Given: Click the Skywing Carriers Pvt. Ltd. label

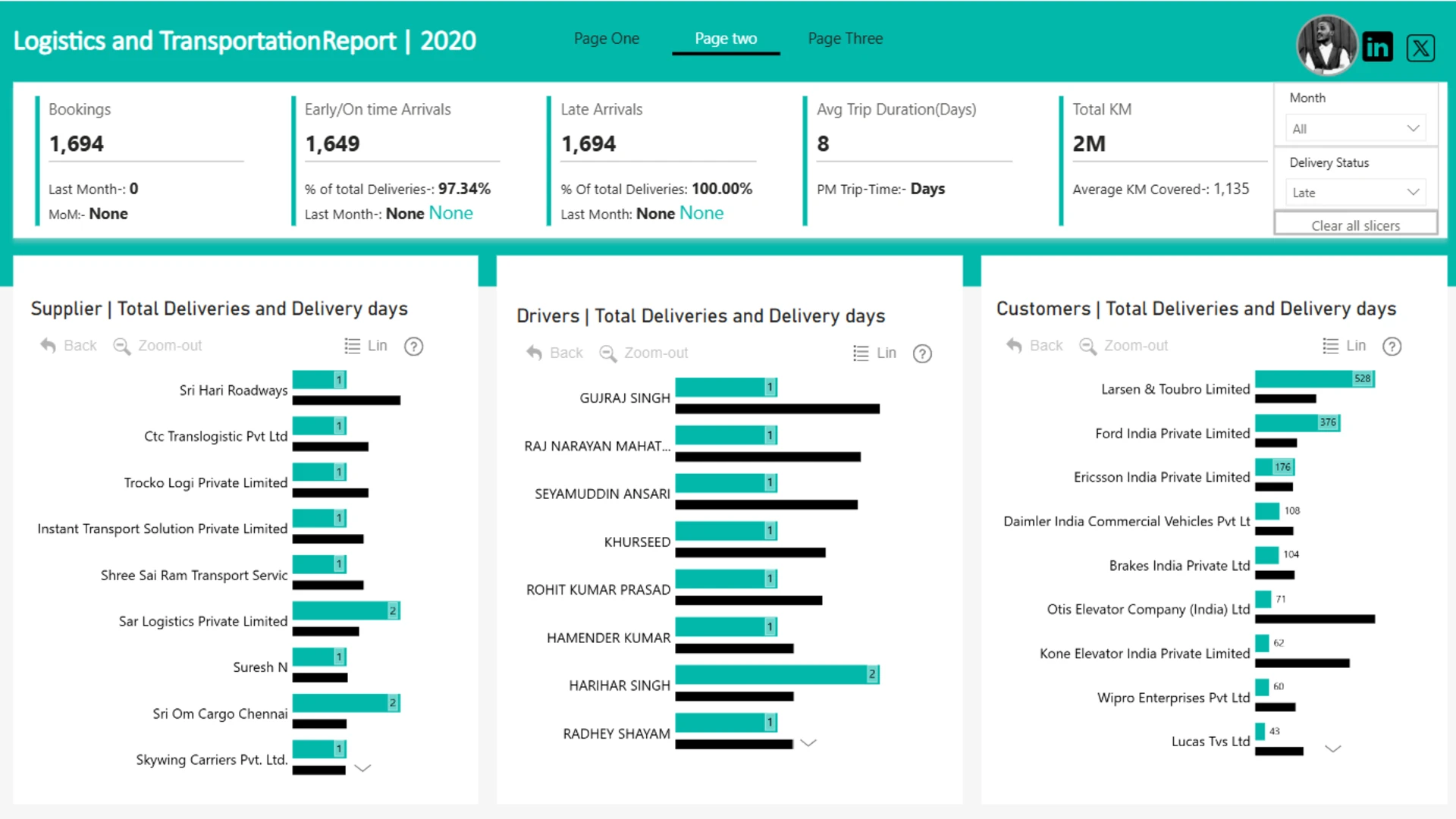Looking at the screenshot, I should 212,760.
